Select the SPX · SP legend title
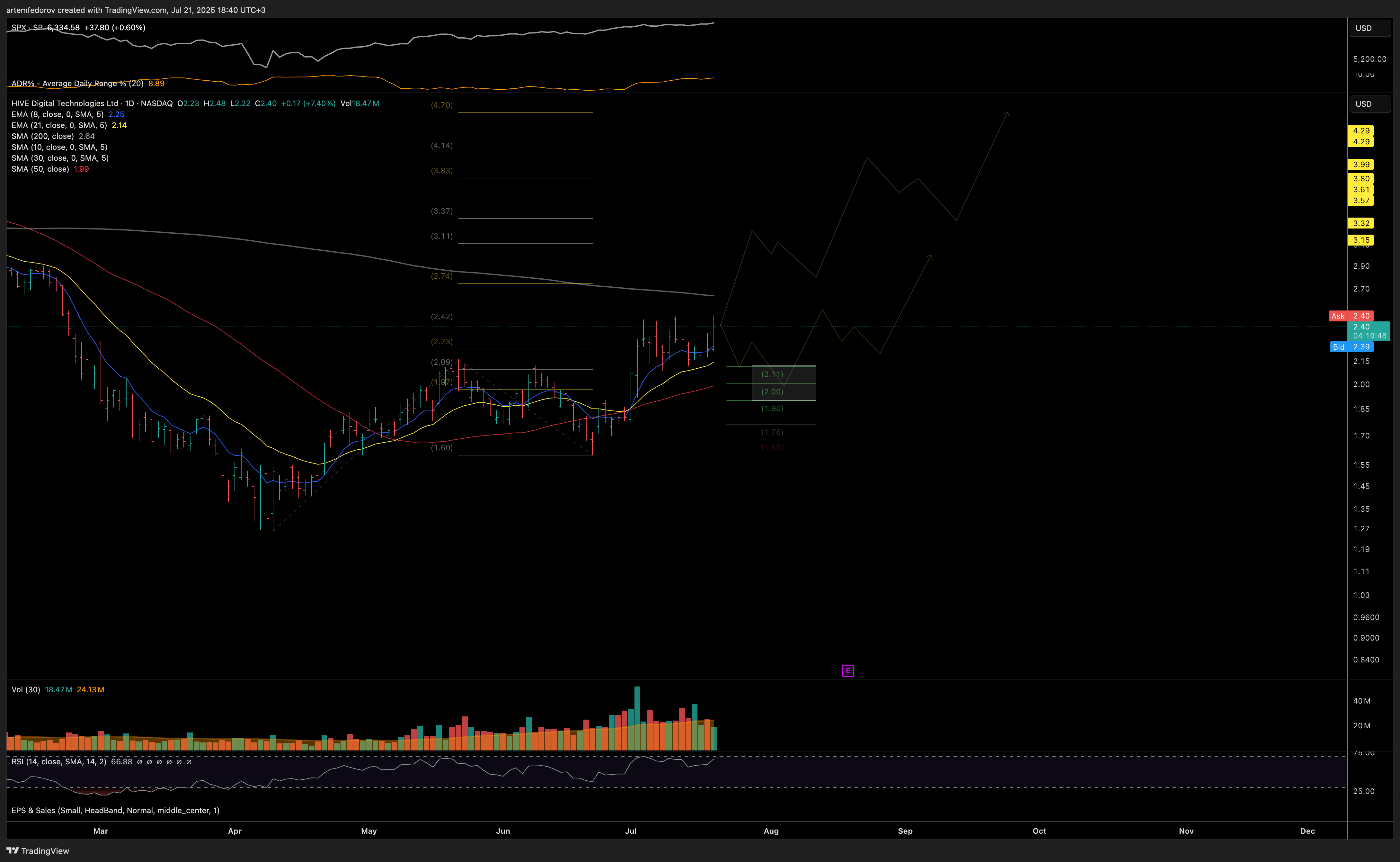The height and width of the screenshot is (862, 1400). (x=27, y=27)
